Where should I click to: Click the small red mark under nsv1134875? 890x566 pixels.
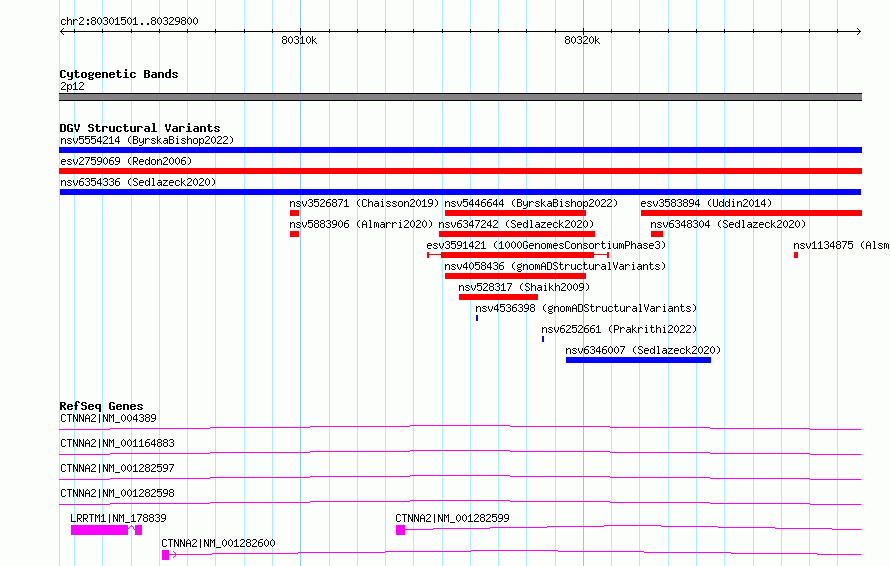pyautogui.click(x=796, y=255)
